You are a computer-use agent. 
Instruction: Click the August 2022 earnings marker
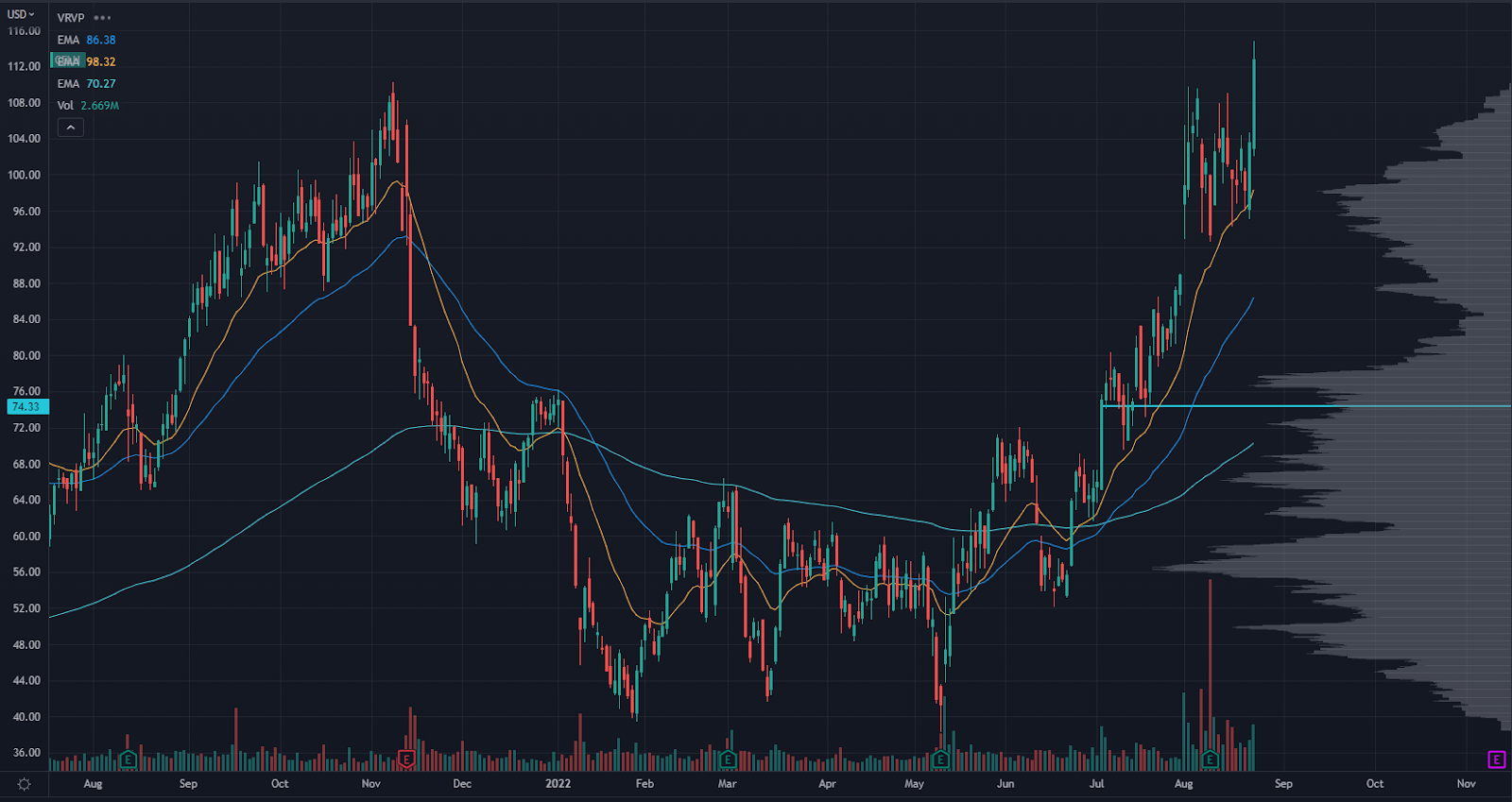pos(1211,759)
